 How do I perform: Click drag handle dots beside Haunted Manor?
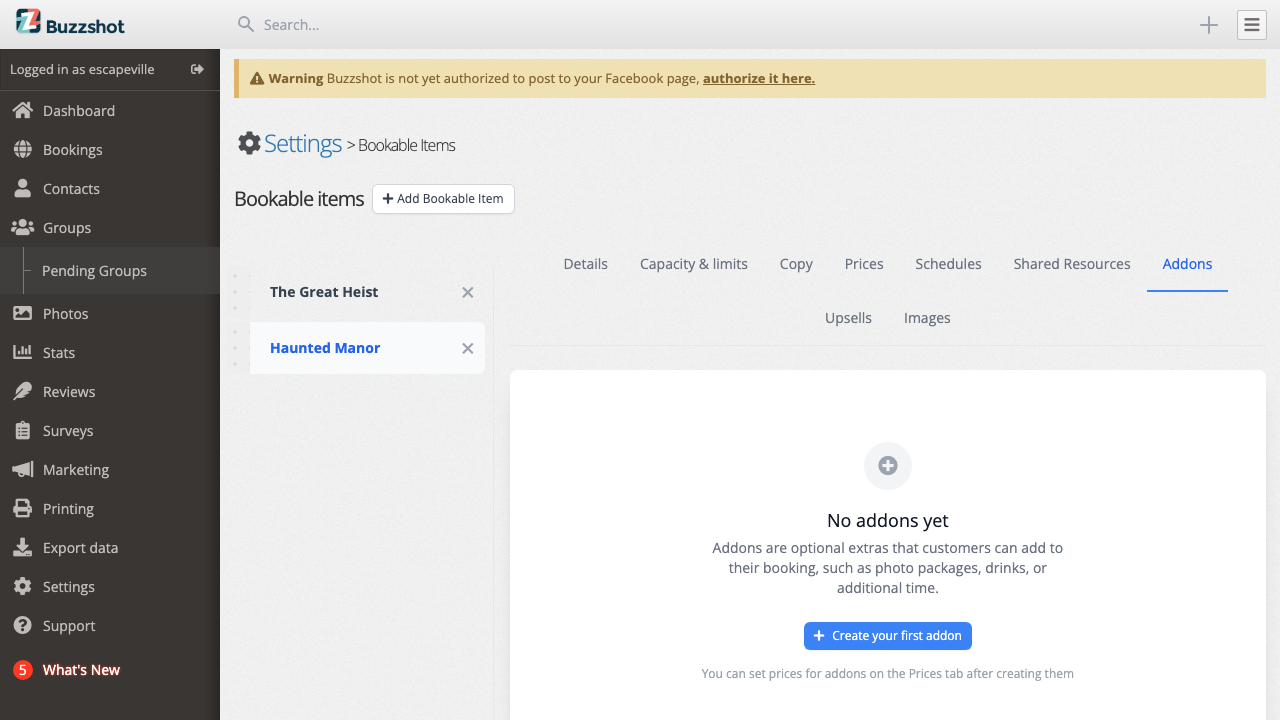(235, 348)
